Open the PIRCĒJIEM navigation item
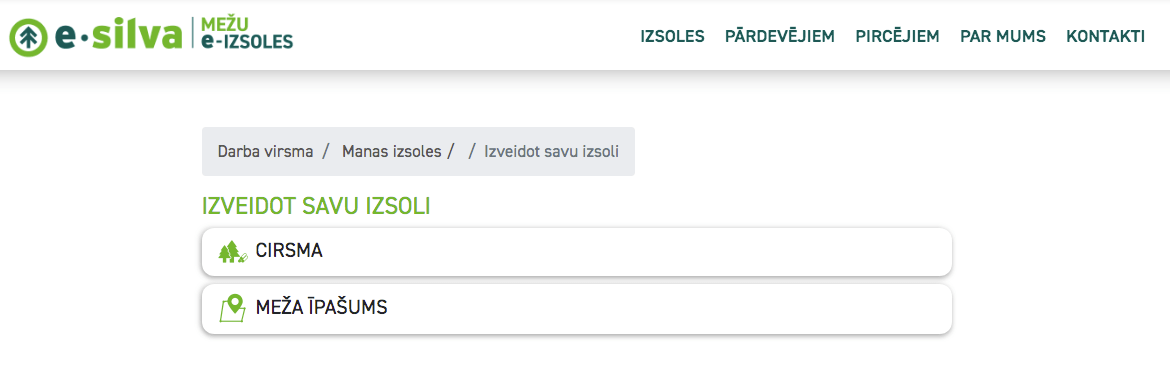The width and height of the screenshot is (1170, 385). (898, 37)
